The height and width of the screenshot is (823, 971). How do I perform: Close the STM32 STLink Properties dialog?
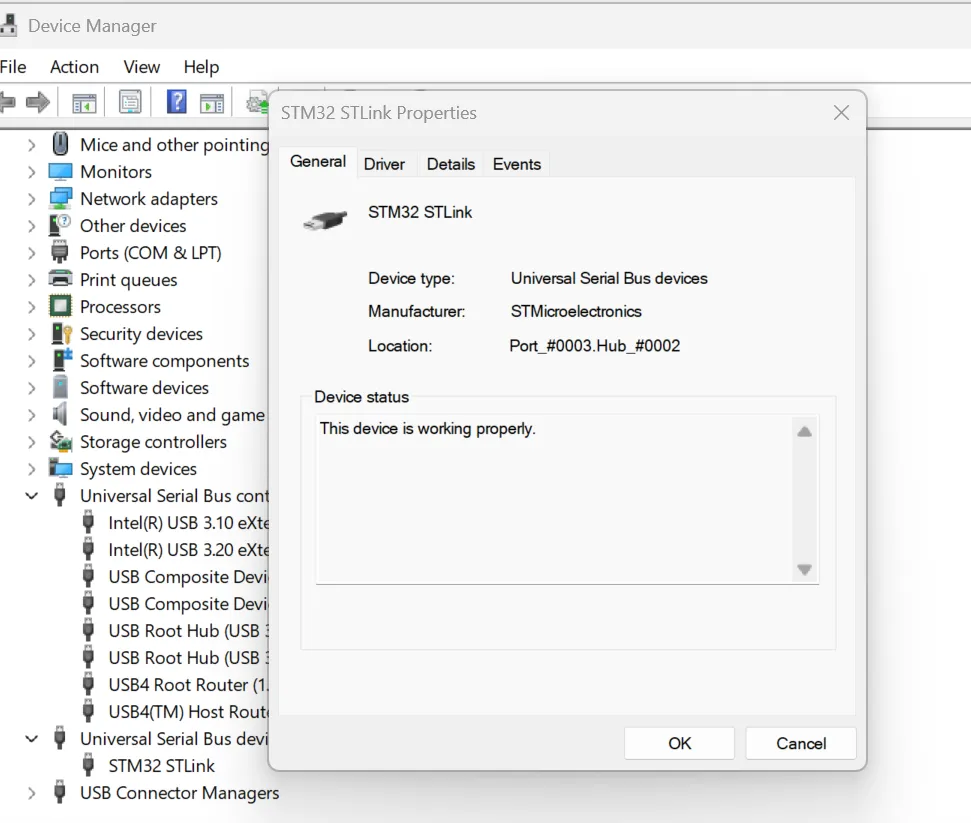pyautogui.click(x=841, y=113)
